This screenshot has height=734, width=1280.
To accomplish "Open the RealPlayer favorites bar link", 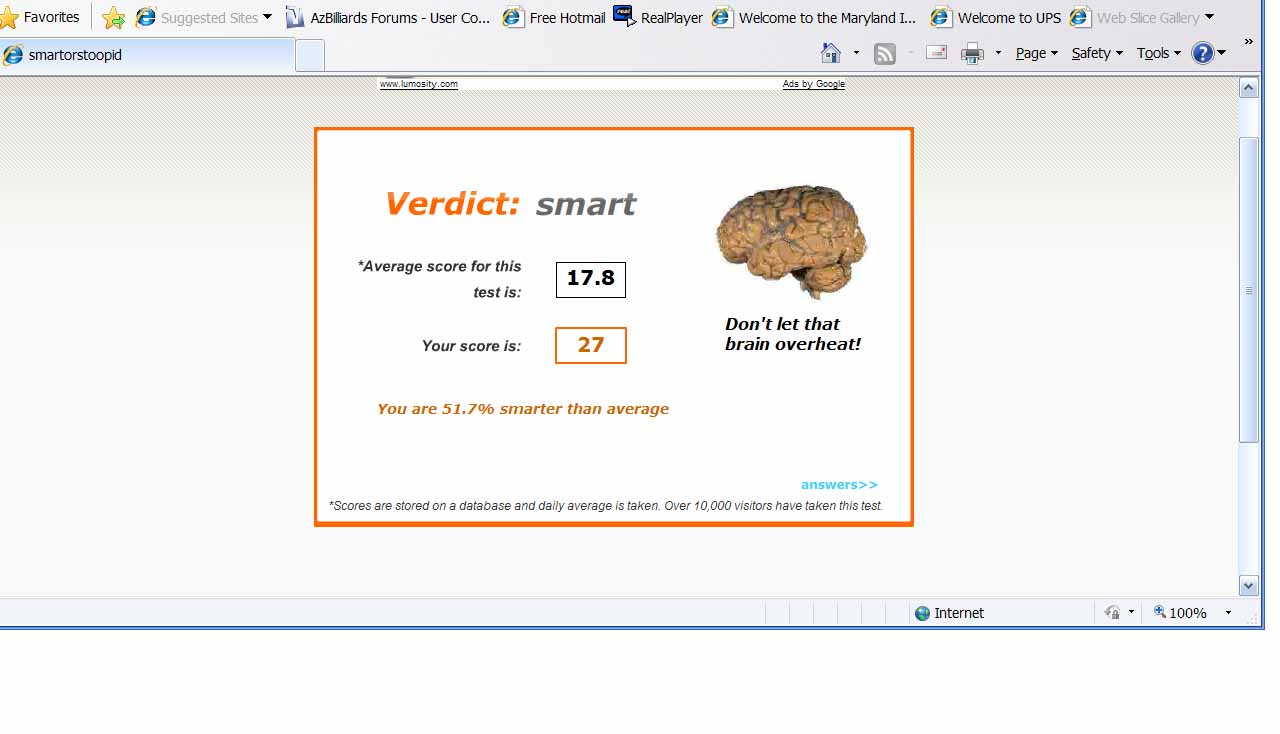I will 658,18.
